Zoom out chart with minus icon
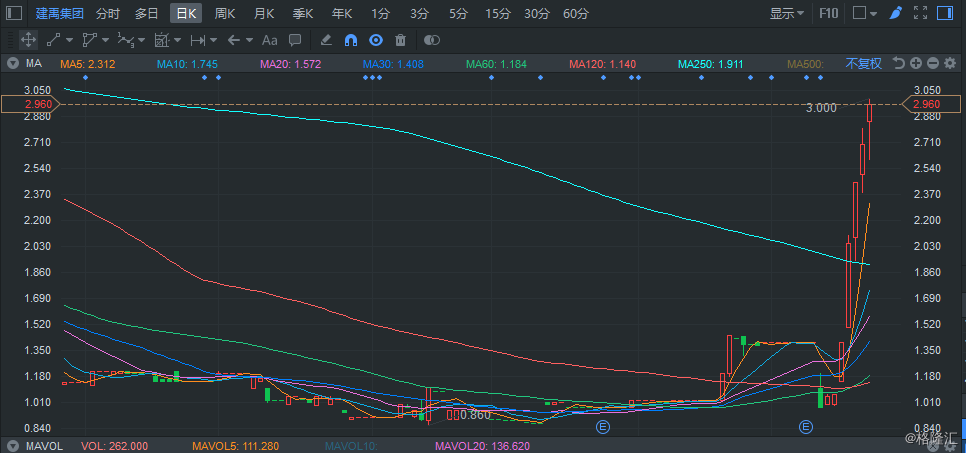This screenshot has height=453, width=966. pos(932,64)
